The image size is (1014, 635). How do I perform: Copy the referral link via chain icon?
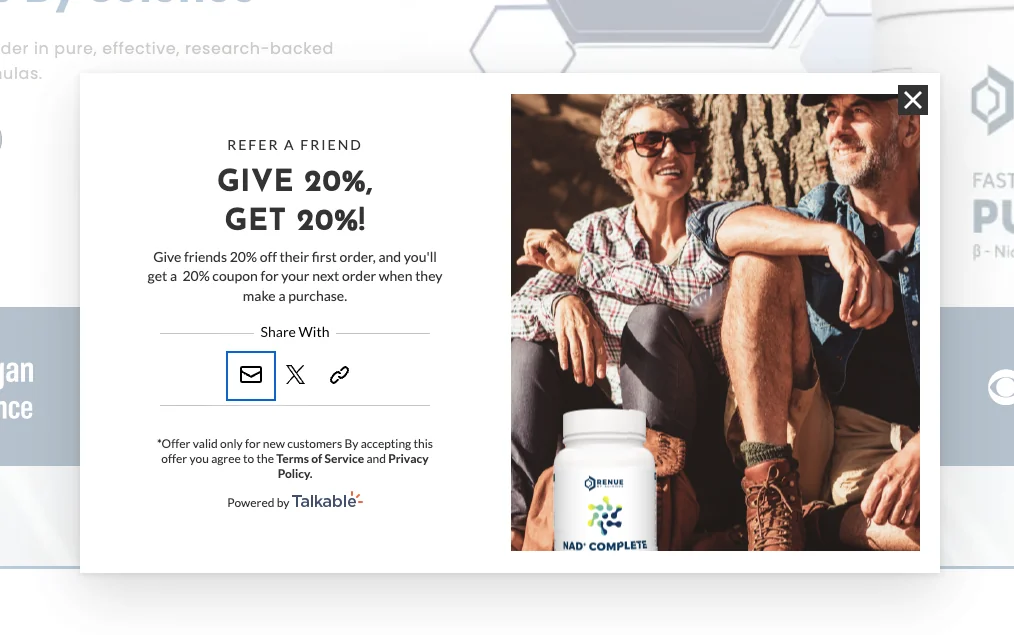point(340,375)
